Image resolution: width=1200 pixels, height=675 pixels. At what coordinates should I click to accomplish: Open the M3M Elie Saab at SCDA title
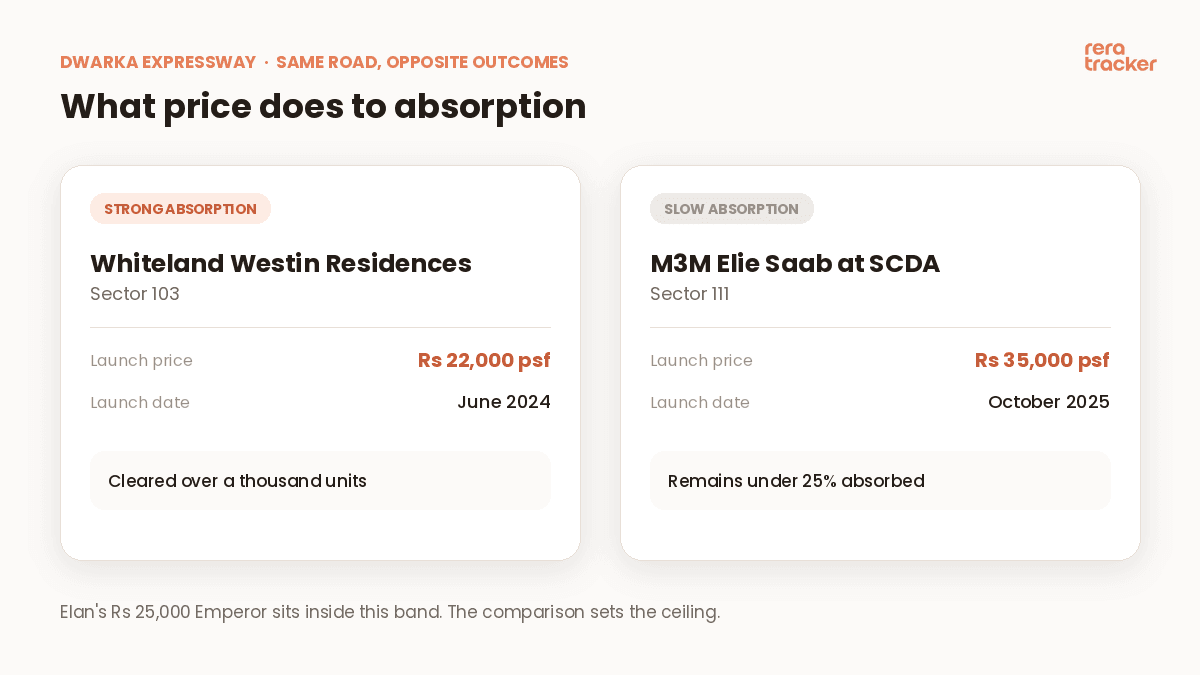(x=795, y=263)
